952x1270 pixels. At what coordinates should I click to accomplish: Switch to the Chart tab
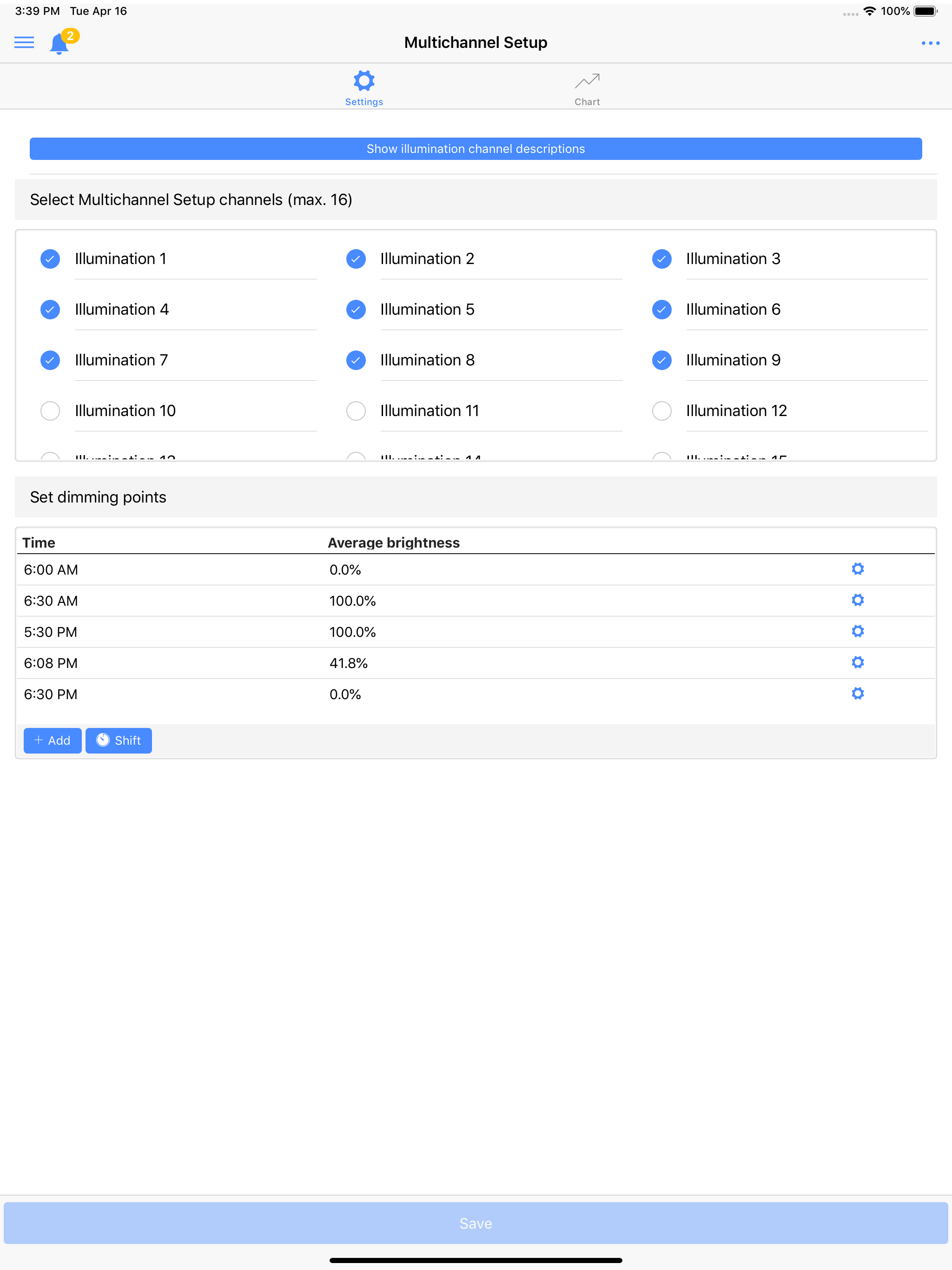[587, 88]
